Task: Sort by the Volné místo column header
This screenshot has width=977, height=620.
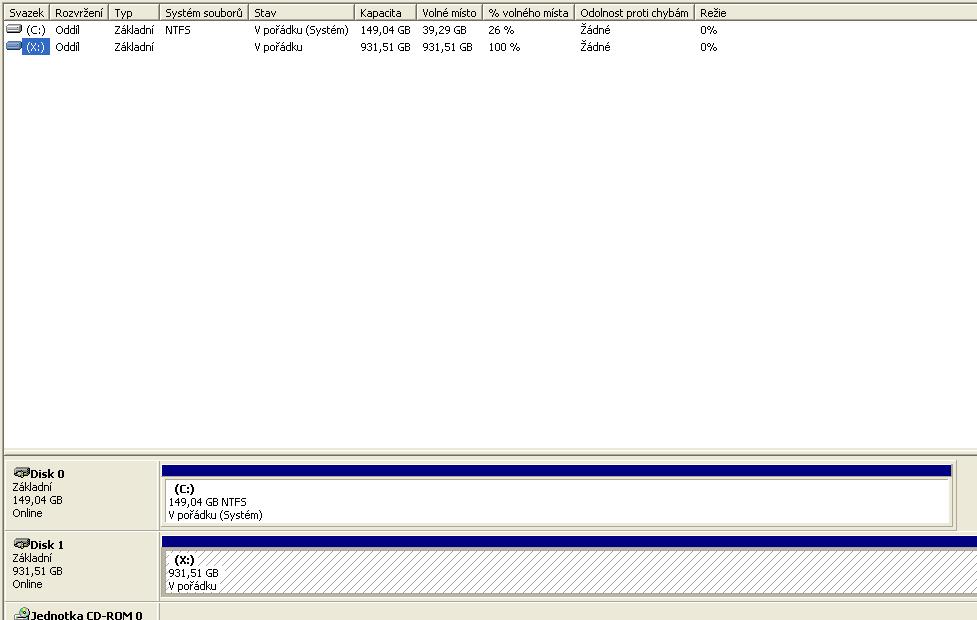Action: point(449,12)
